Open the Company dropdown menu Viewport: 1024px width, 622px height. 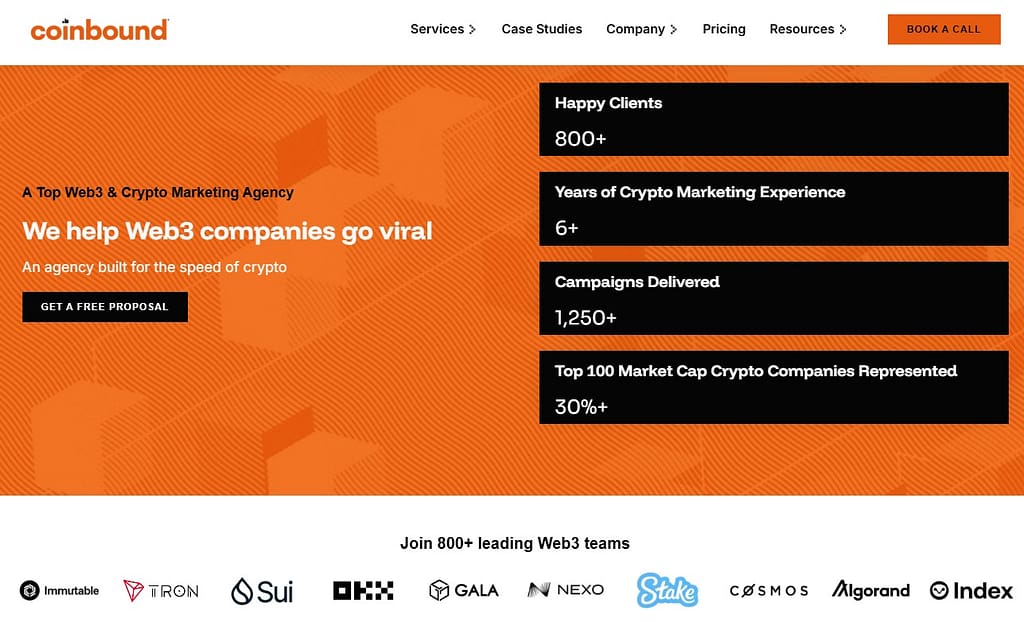pos(640,29)
